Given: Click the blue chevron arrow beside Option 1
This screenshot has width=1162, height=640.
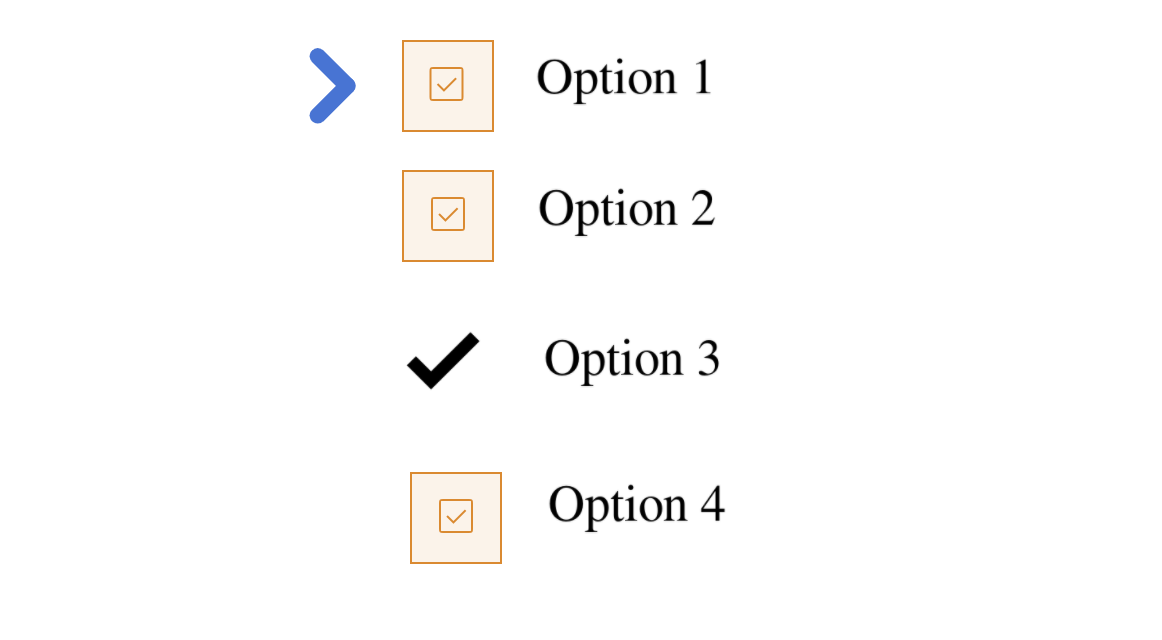Looking at the screenshot, I should coord(332,86).
